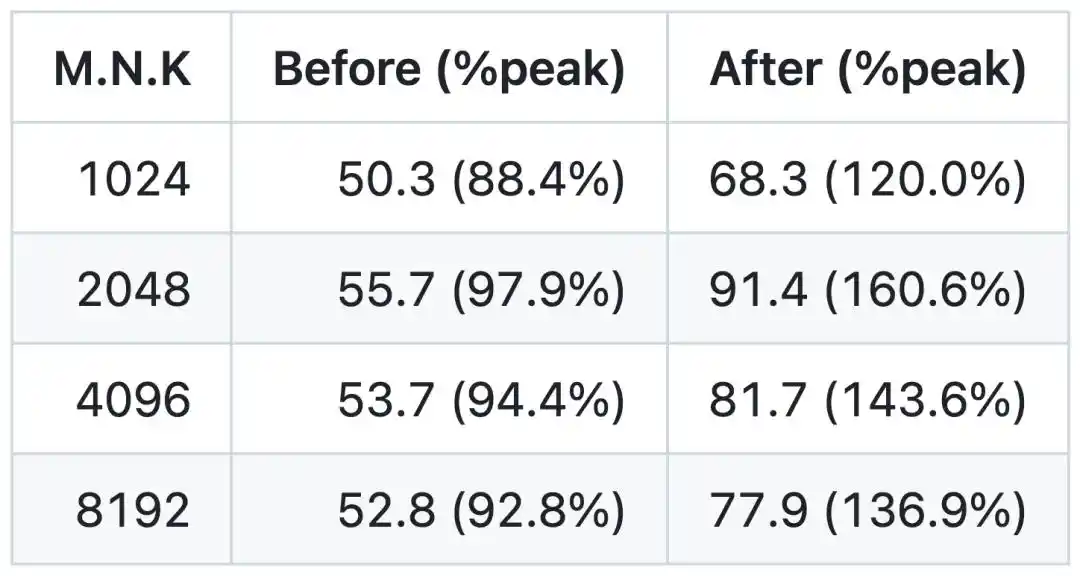This screenshot has width=1080, height=576.
Task: Click the 52.8 (92.8%) cell
Action: [x=449, y=508]
